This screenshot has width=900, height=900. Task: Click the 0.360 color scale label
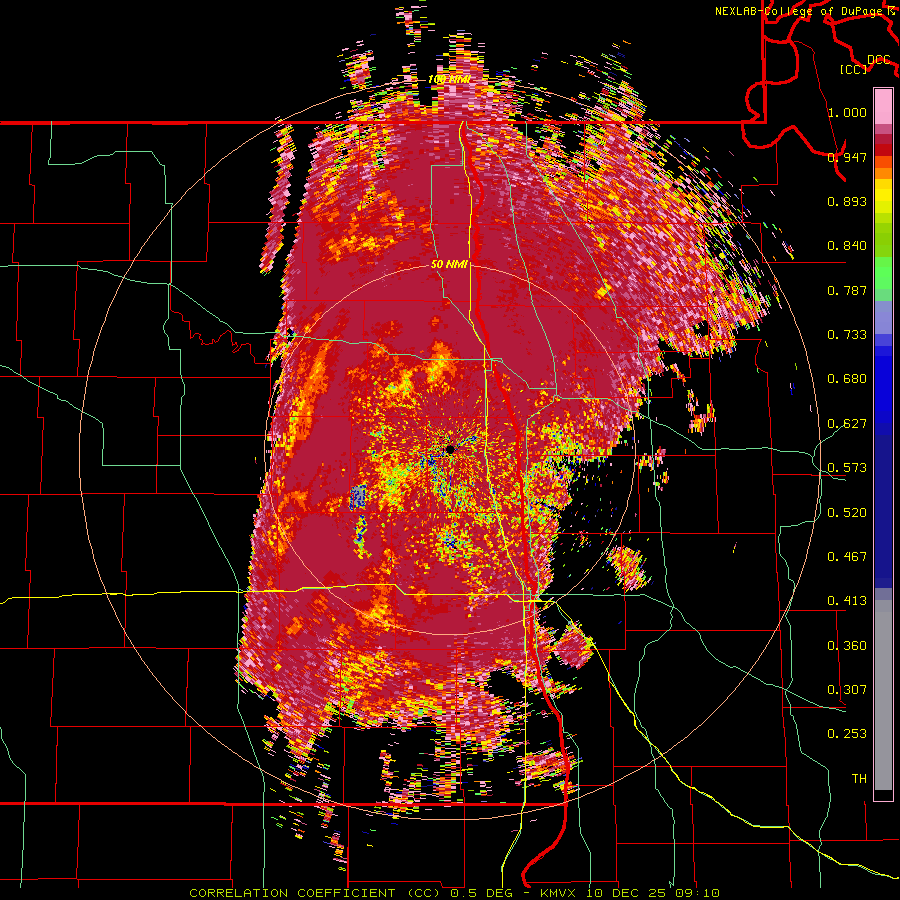pyautogui.click(x=847, y=646)
